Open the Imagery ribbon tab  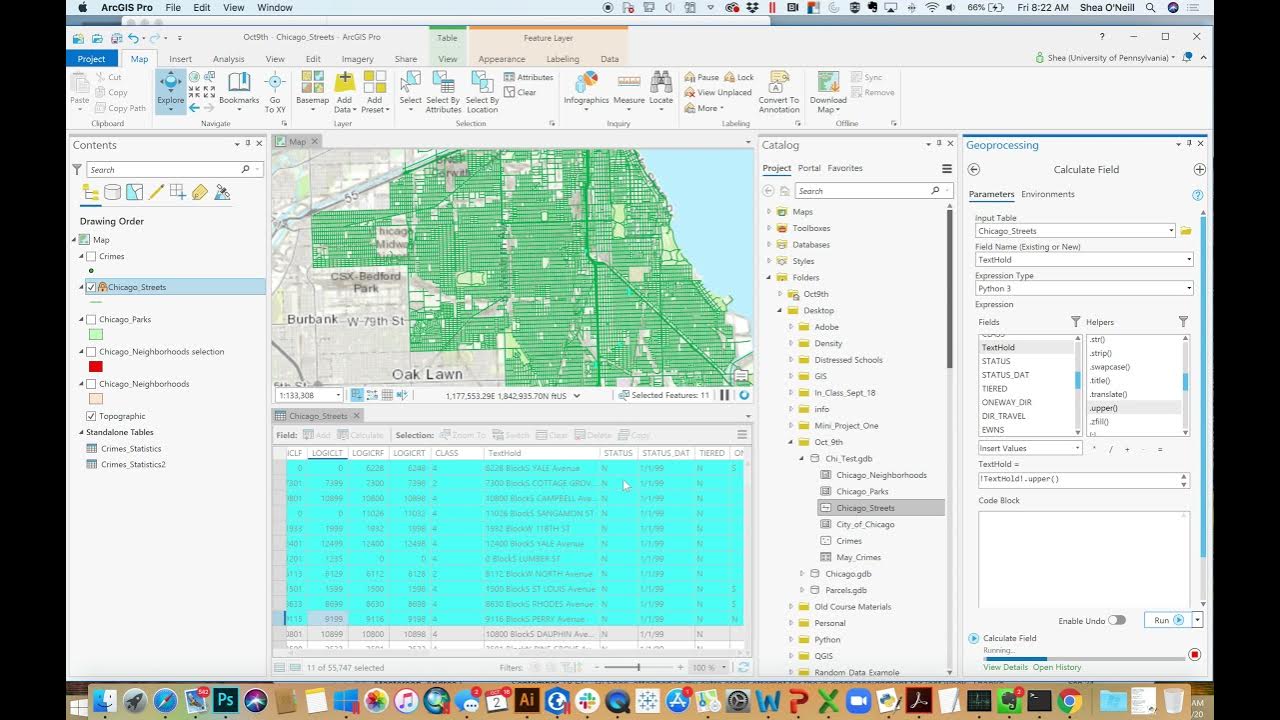coord(357,59)
